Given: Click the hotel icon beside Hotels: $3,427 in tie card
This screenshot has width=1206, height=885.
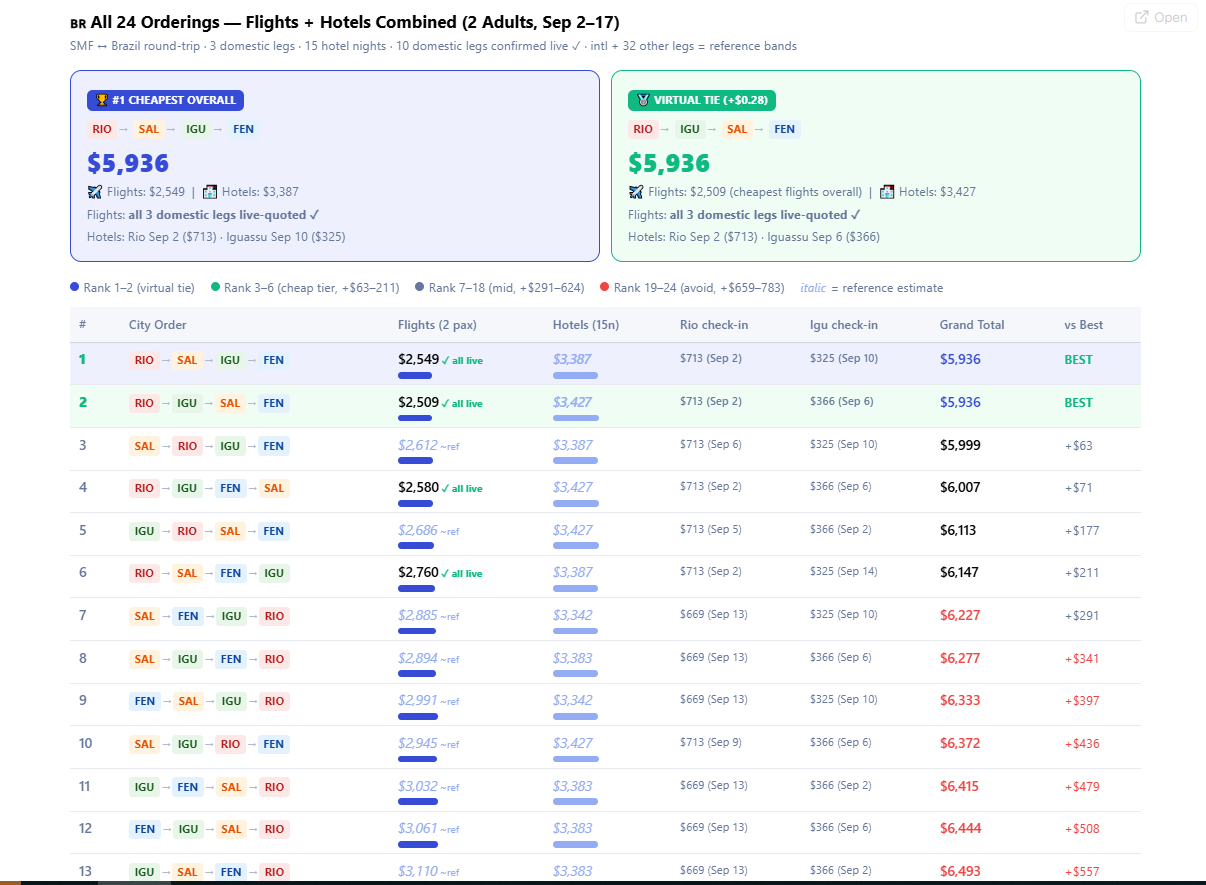Looking at the screenshot, I should tap(887, 192).
